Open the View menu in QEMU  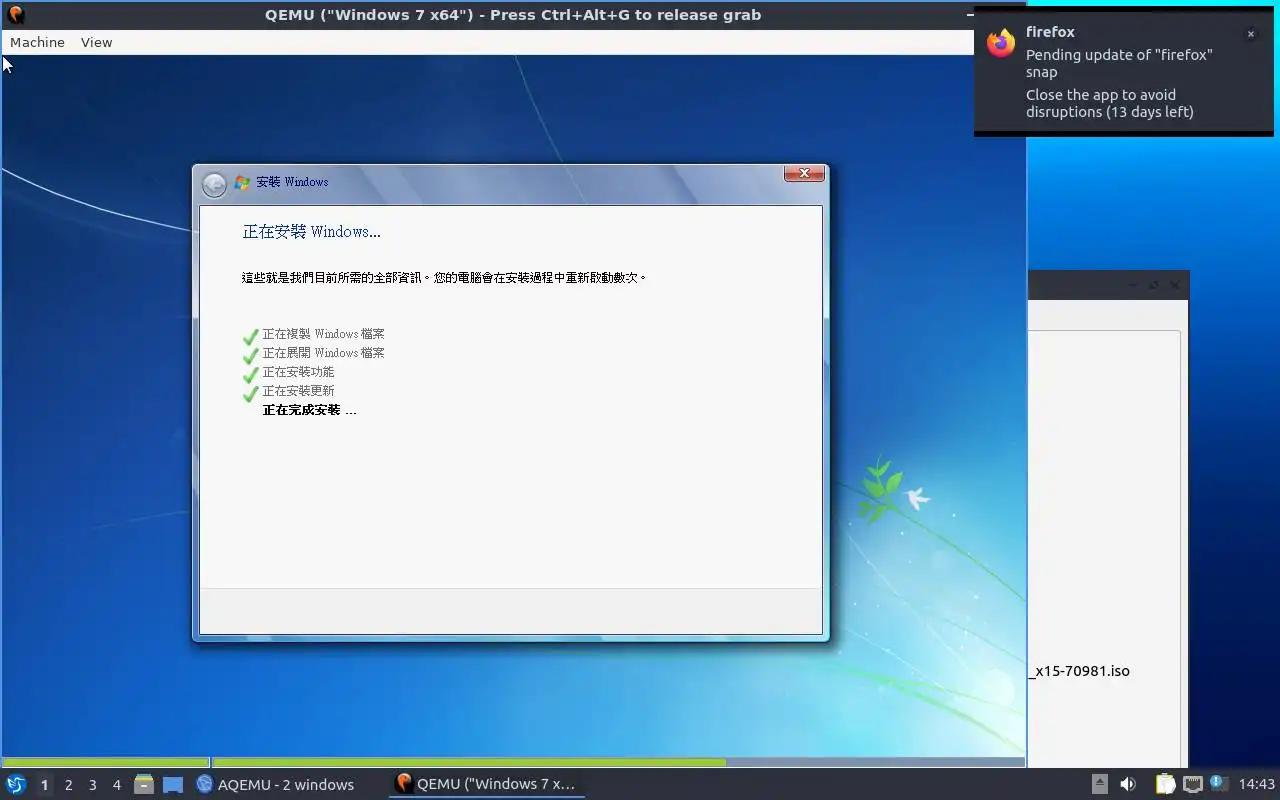pyautogui.click(x=96, y=42)
